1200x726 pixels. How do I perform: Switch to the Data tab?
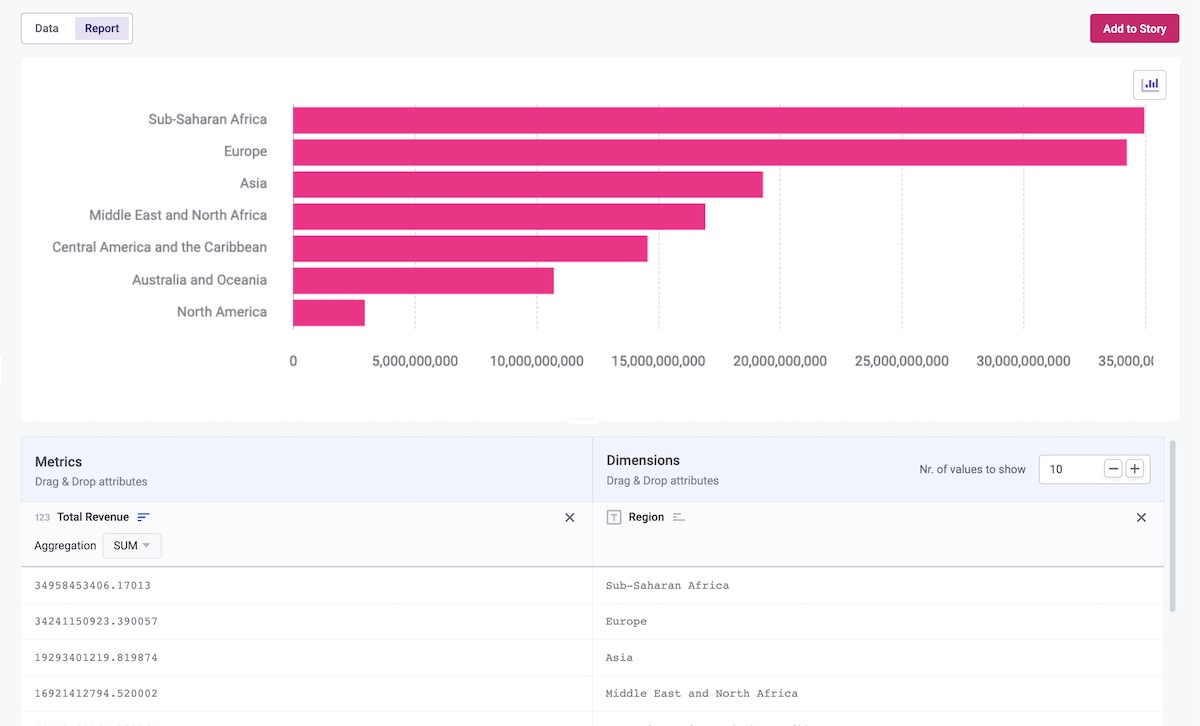[45, 28]
